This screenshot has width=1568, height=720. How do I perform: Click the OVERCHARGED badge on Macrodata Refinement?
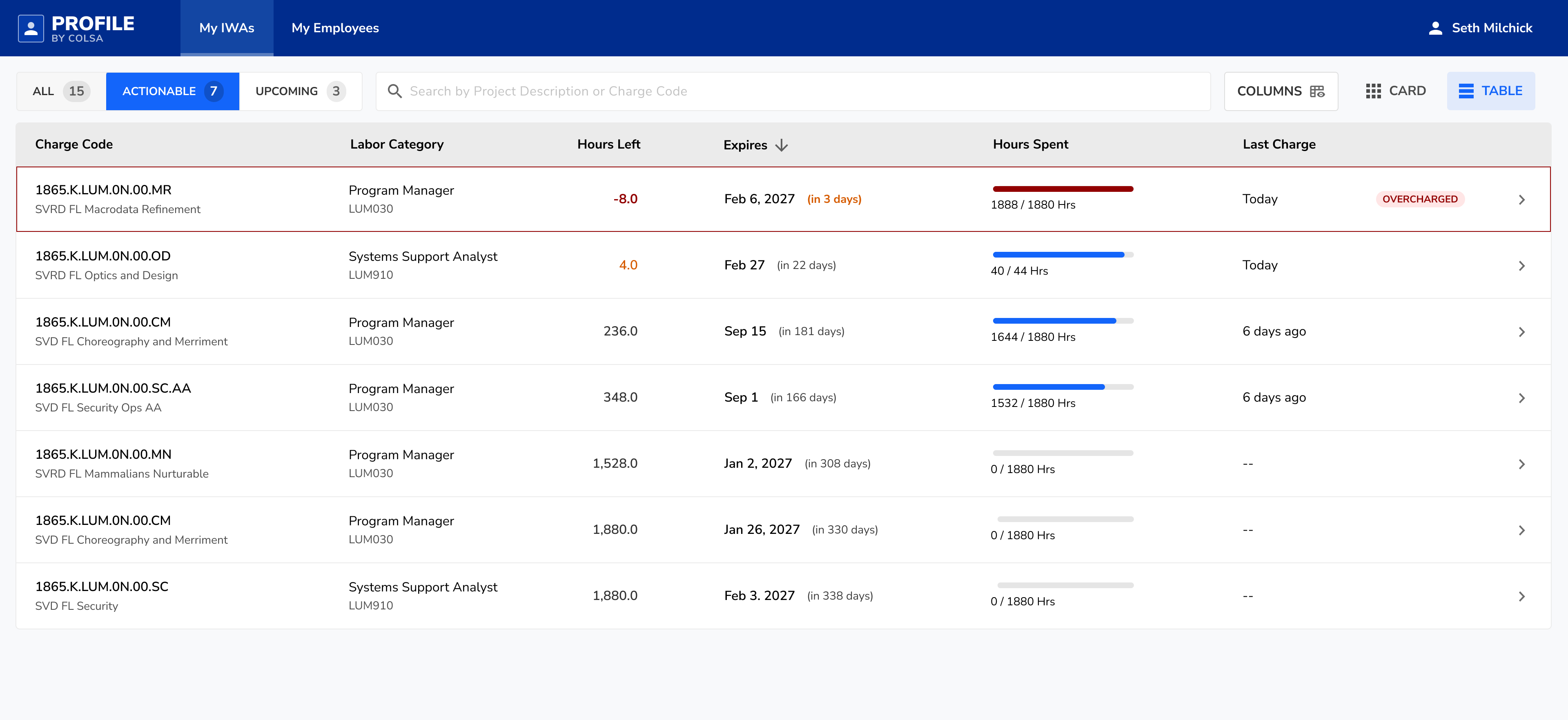coord(1420,198)
